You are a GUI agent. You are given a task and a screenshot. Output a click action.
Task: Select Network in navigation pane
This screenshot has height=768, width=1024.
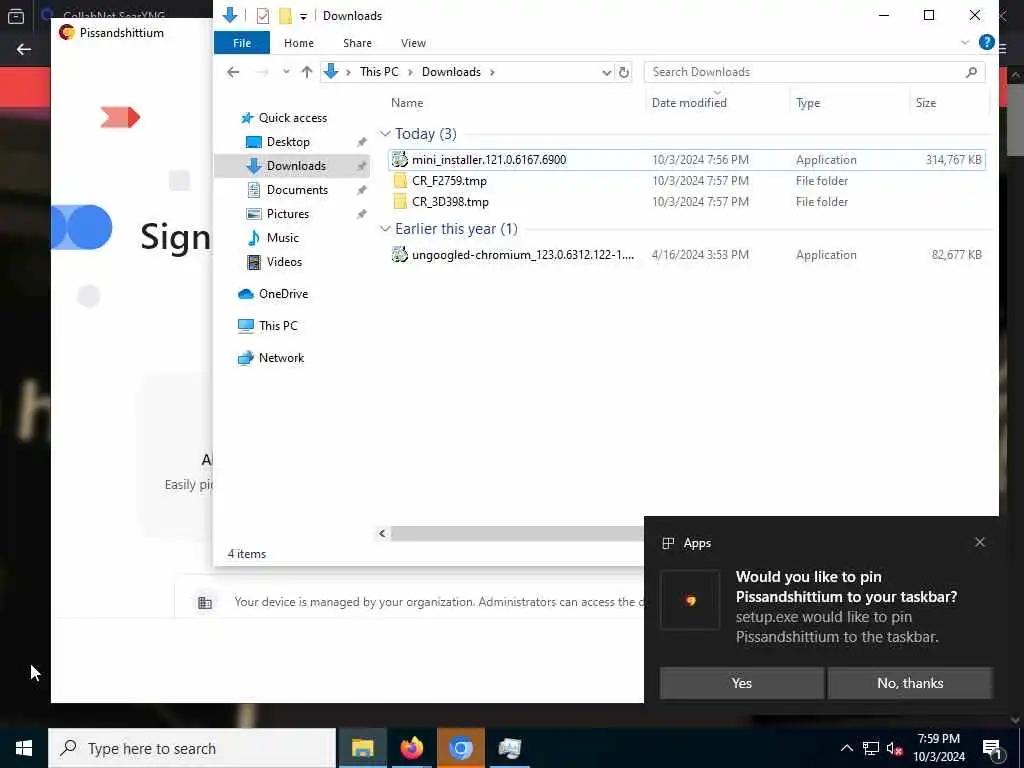click(271, 358)
